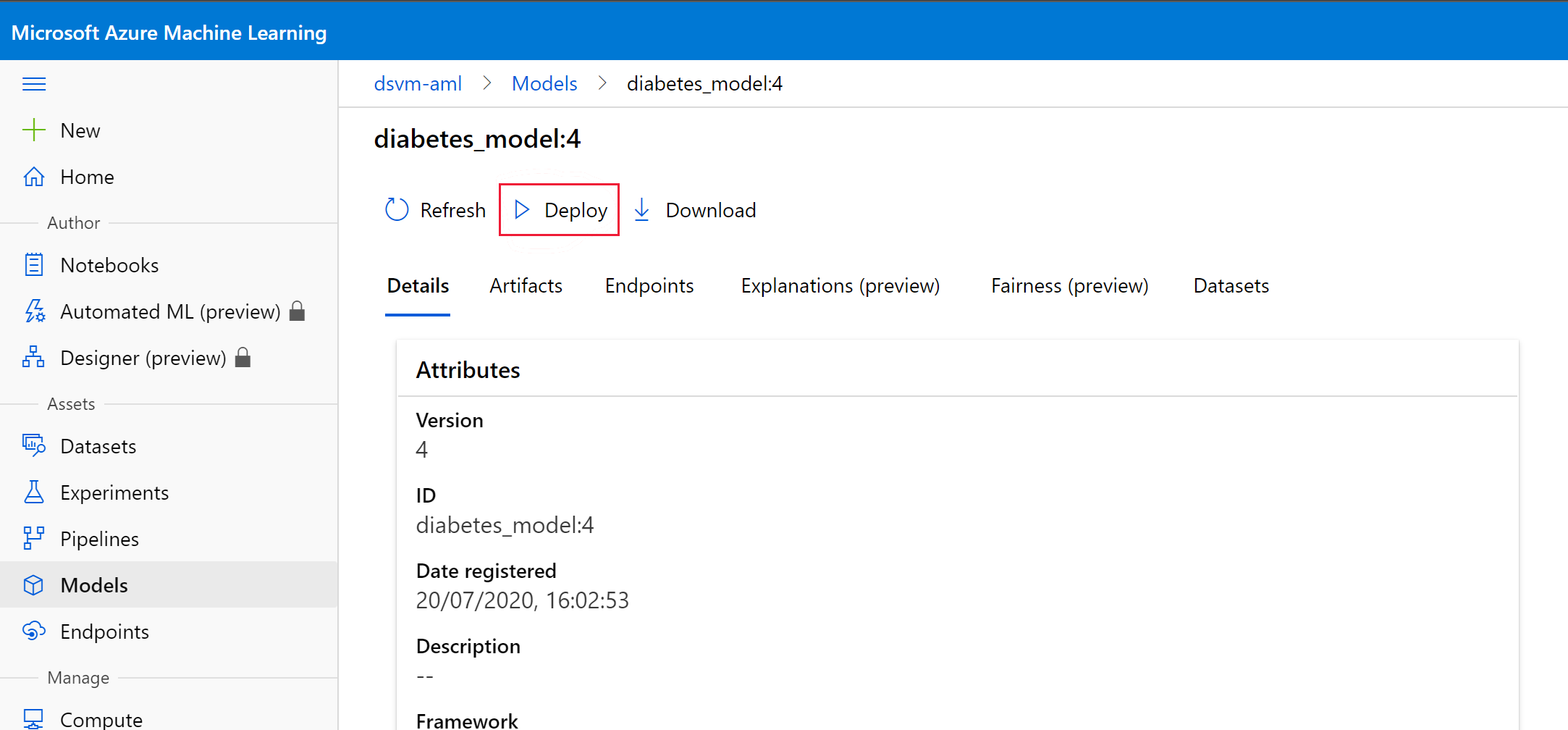Click the date registered value 20/07/2020, 16:02:53
1568x730 pixels.
[523, 600]
